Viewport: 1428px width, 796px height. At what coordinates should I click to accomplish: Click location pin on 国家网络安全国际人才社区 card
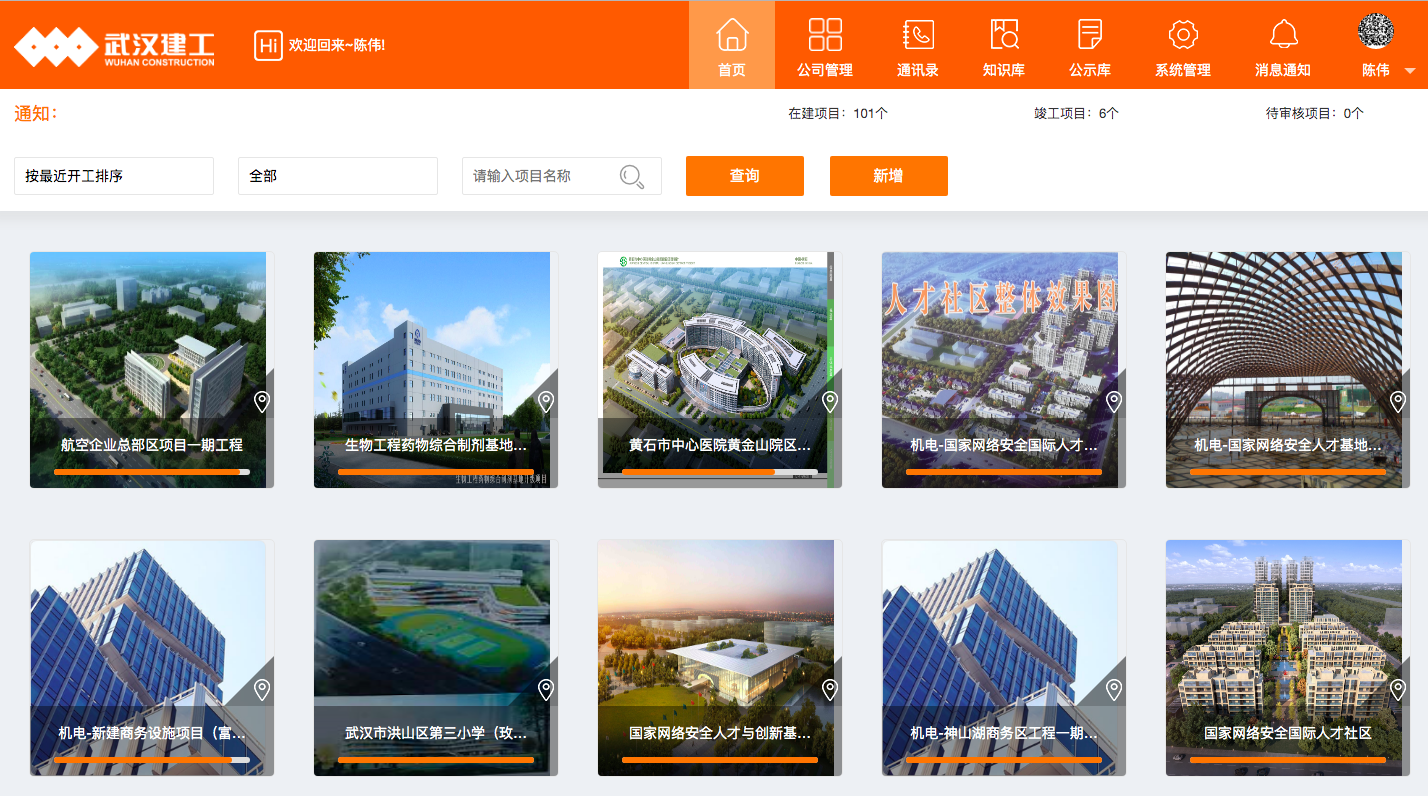click(1398, 690)
